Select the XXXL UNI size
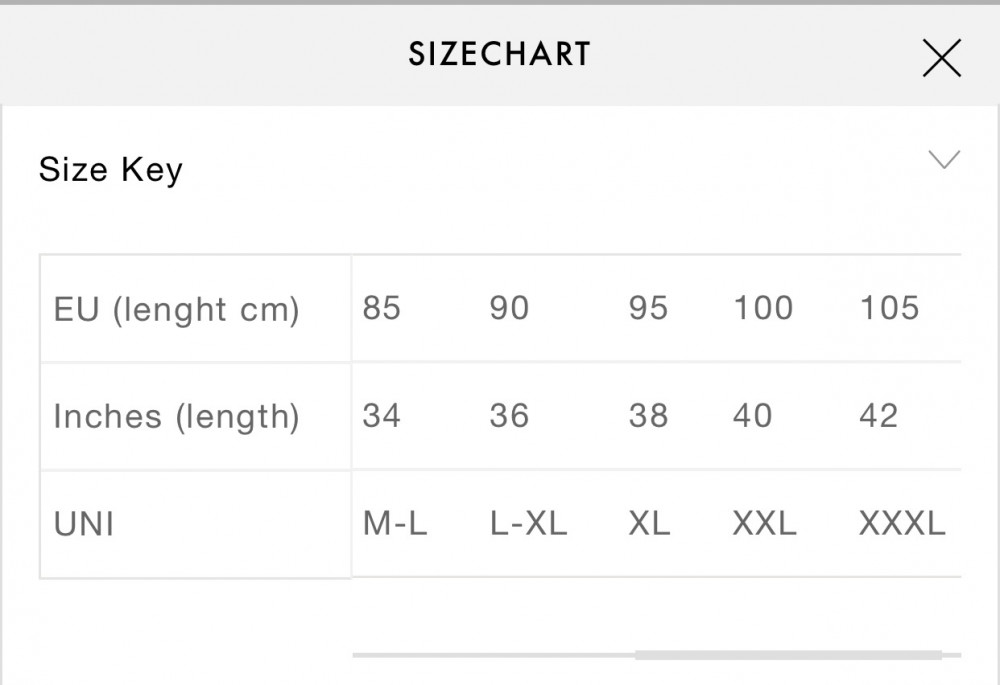1000x685 pixels. click(902, 524)
